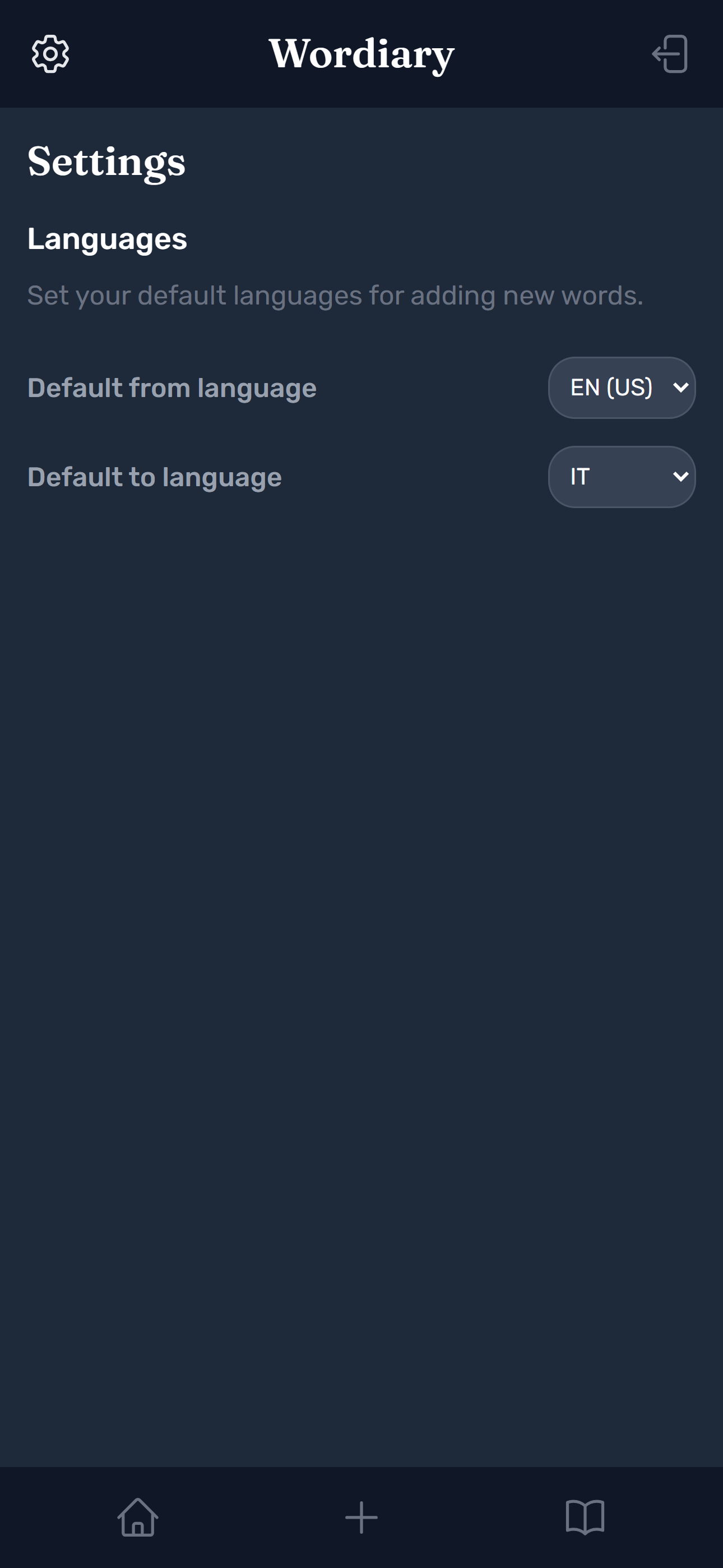The width and height of the screenshot is (723, 1568).
Task: Click header bar space between gear and Wordiary
Action: [170, 54]
